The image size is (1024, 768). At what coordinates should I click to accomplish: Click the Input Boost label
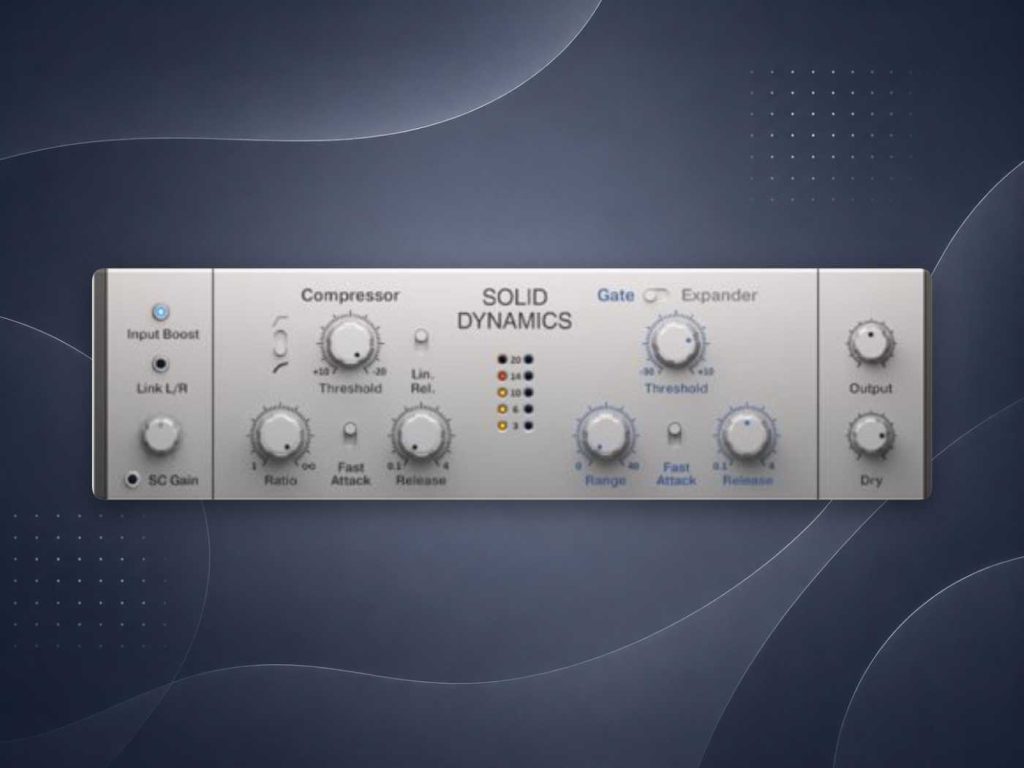163,334
